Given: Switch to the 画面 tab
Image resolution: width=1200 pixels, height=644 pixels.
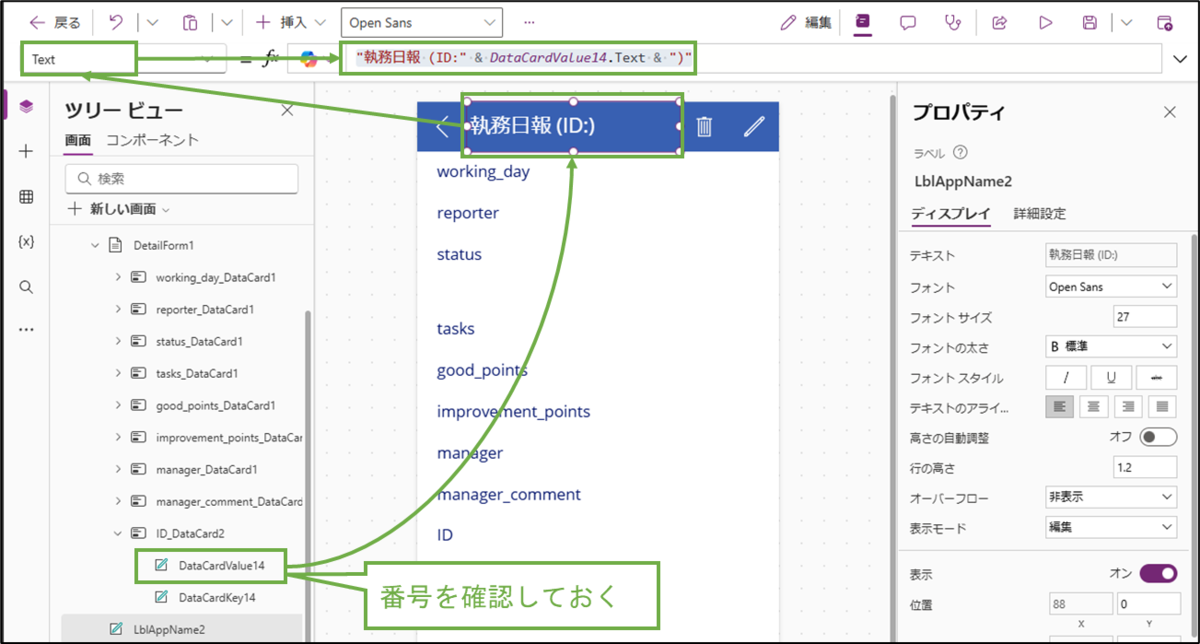Looking at the screenshot, I should (79, 141).
